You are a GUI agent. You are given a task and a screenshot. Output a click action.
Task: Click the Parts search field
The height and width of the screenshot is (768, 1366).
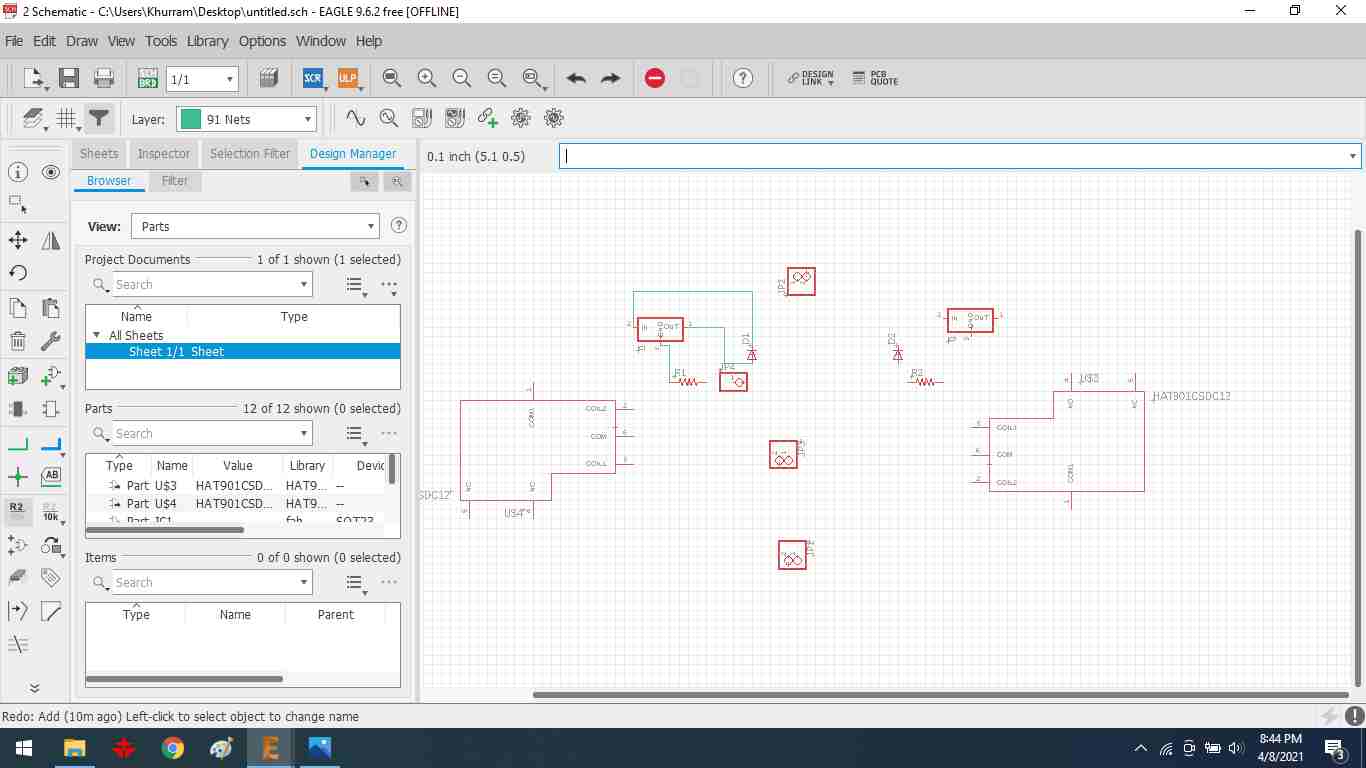[206, 433]
